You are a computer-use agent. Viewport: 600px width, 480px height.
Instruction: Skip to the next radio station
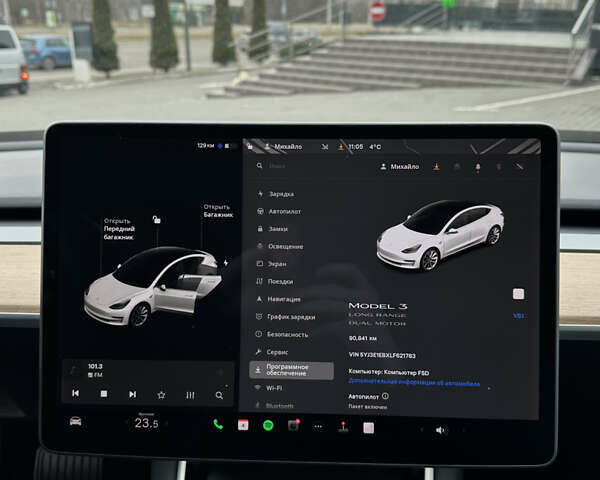(132, 394)
